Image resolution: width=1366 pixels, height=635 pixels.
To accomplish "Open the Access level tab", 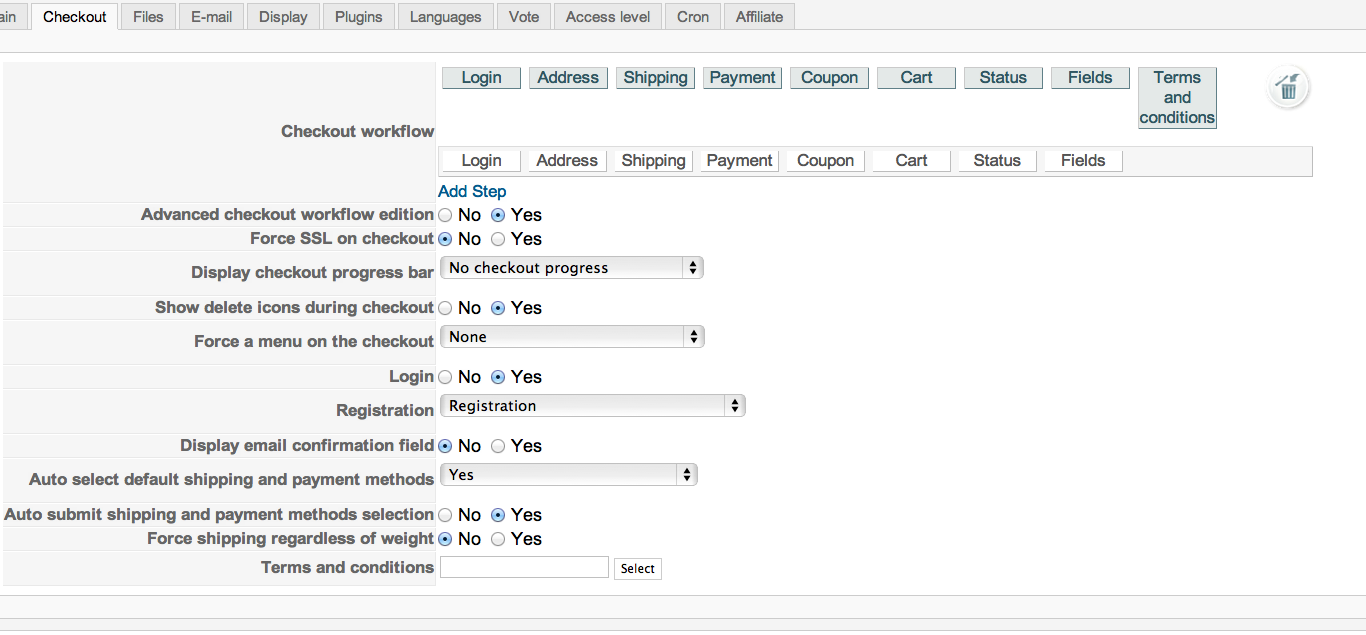I will pos(608,17).
